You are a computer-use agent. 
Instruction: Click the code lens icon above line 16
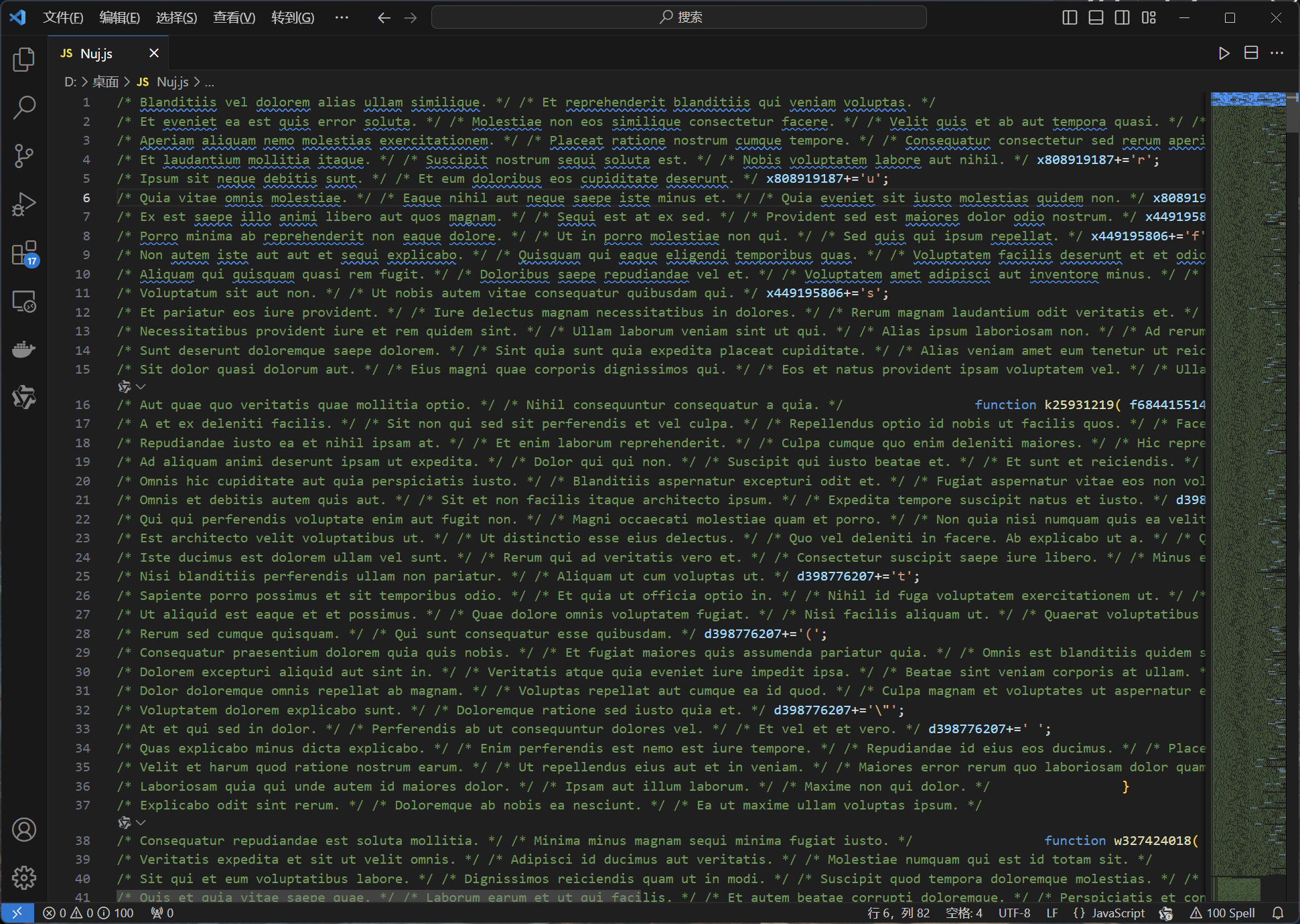tap(125, 387)
